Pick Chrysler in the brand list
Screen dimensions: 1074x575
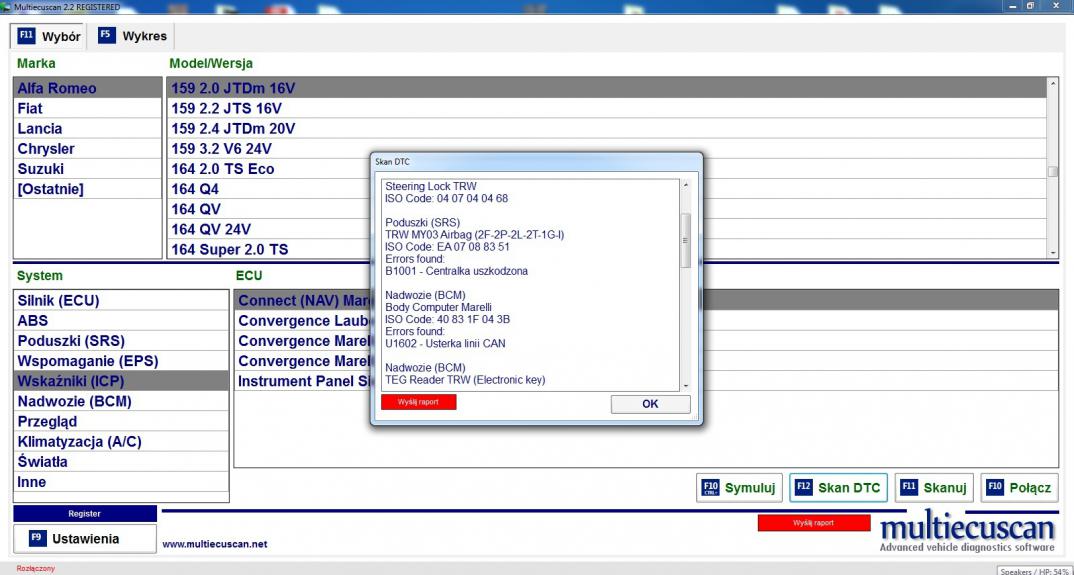point(88,149)
